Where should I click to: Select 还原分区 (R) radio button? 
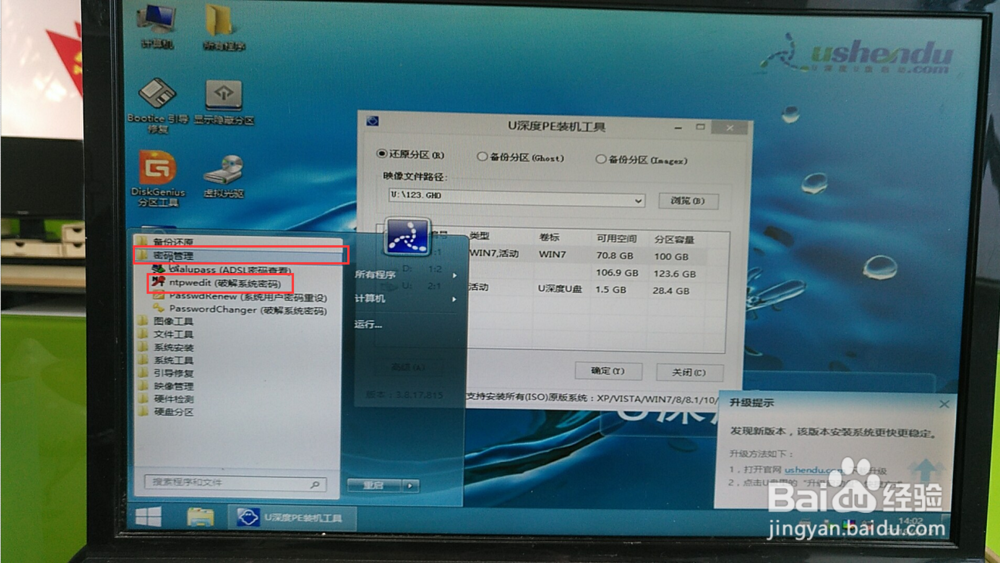[381, 154]
